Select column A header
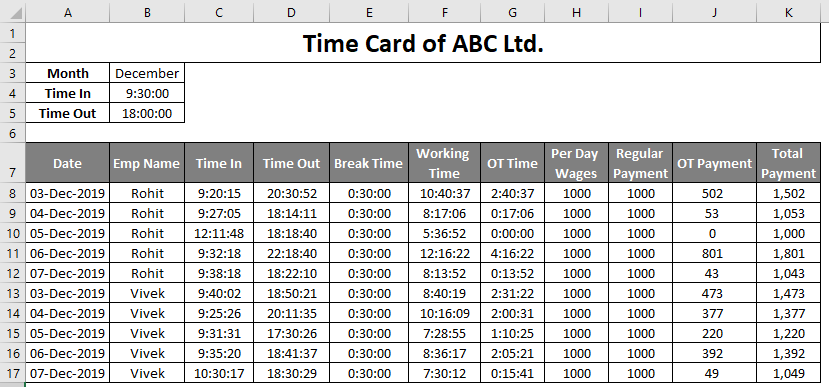 [68, 13]
